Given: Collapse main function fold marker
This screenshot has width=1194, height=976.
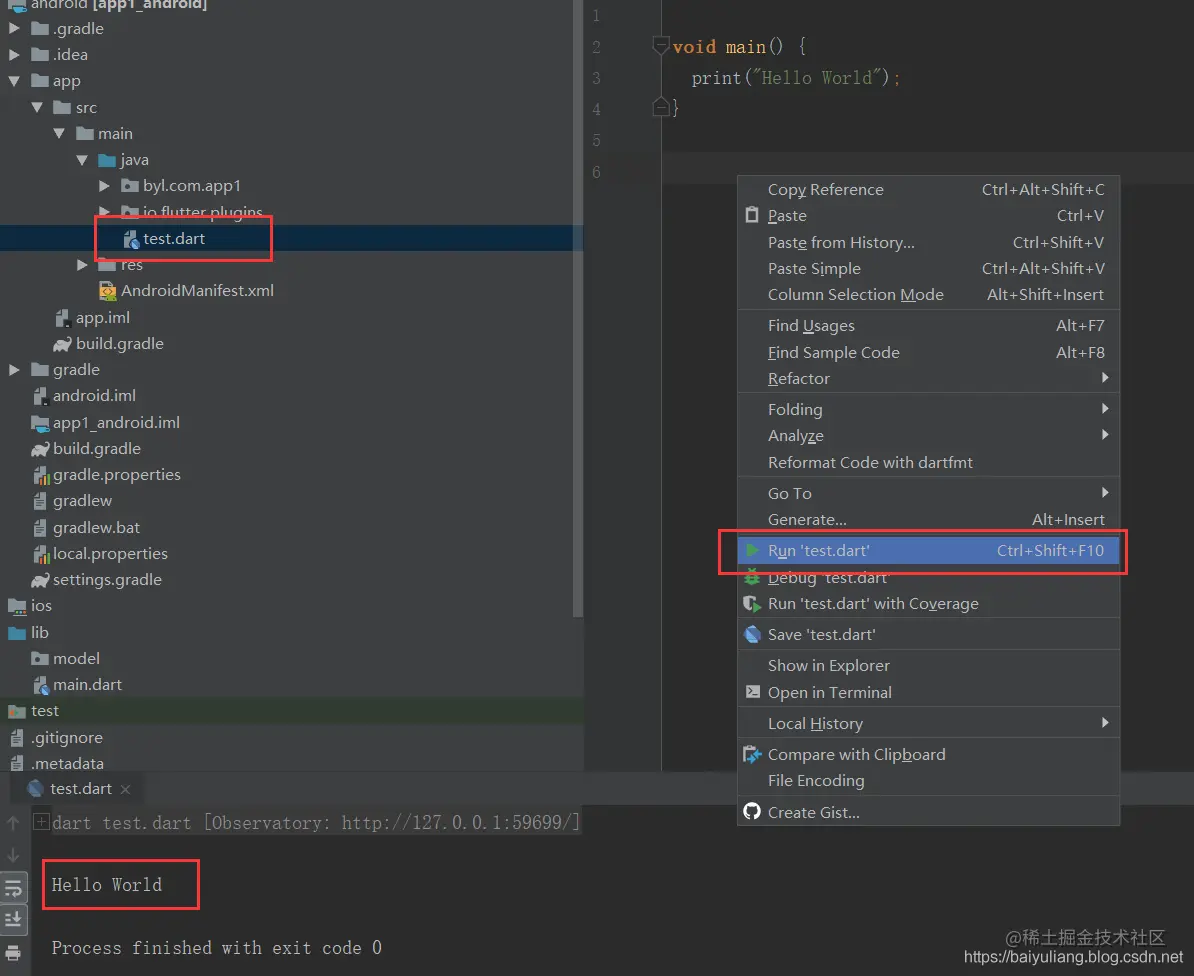Looking at the screenshot, I should click(661, 46).
